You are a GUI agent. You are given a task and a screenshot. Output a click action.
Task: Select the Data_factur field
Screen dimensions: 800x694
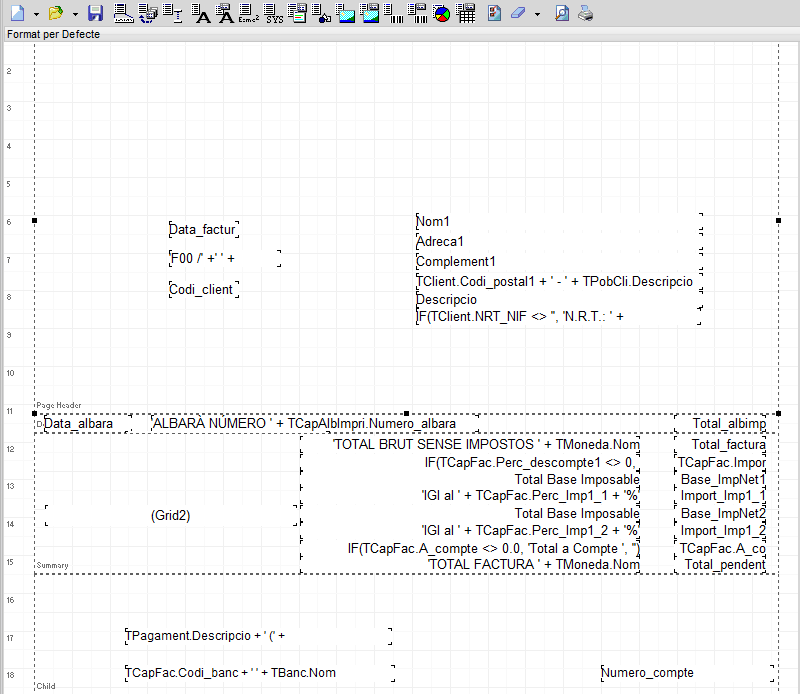click(204, 230)
